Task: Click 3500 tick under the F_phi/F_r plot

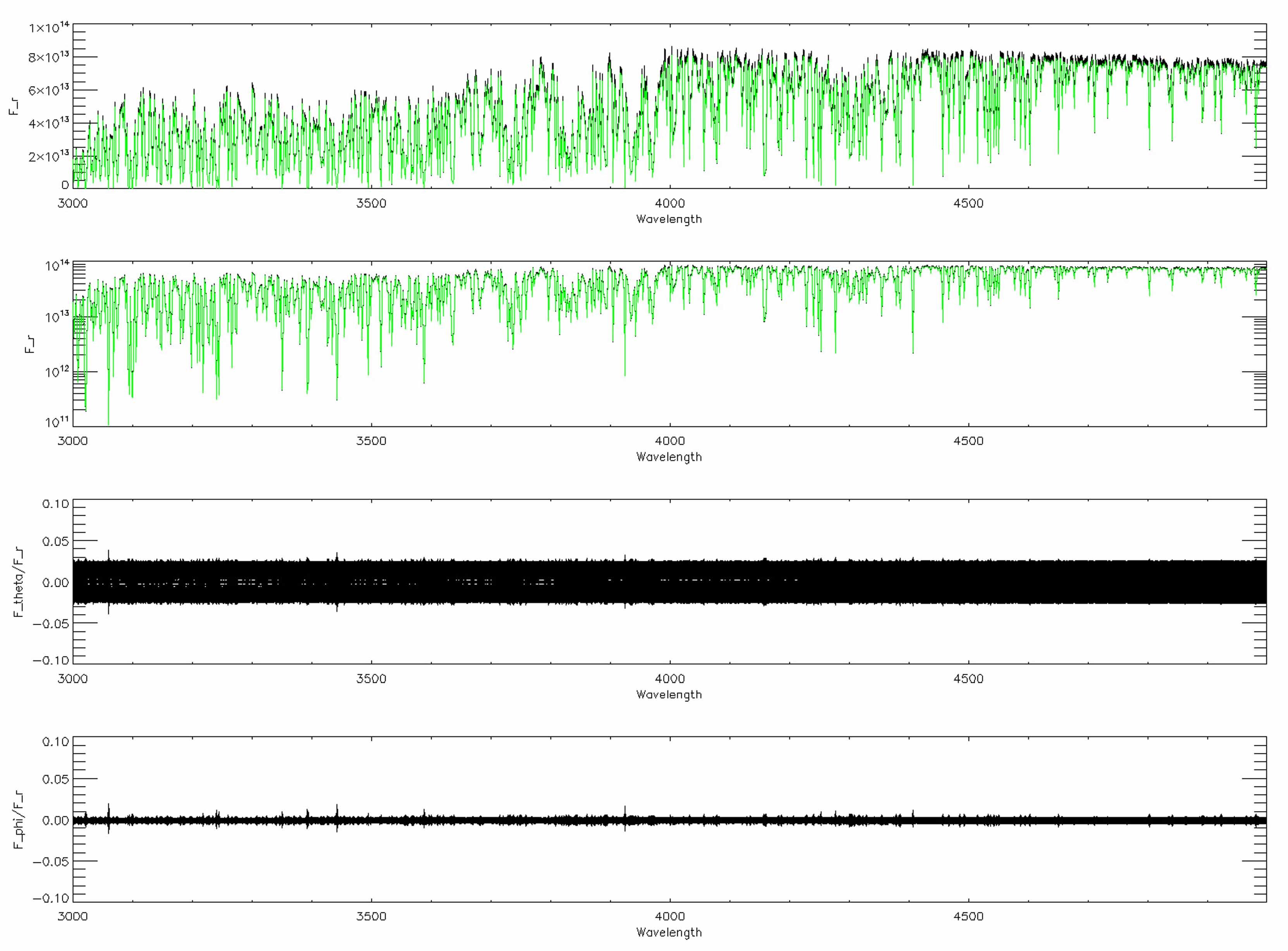Action: click(x=371, y=917)
